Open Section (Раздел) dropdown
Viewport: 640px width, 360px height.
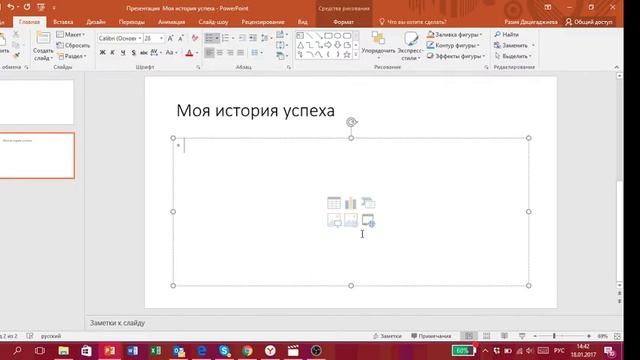[72, 56]
